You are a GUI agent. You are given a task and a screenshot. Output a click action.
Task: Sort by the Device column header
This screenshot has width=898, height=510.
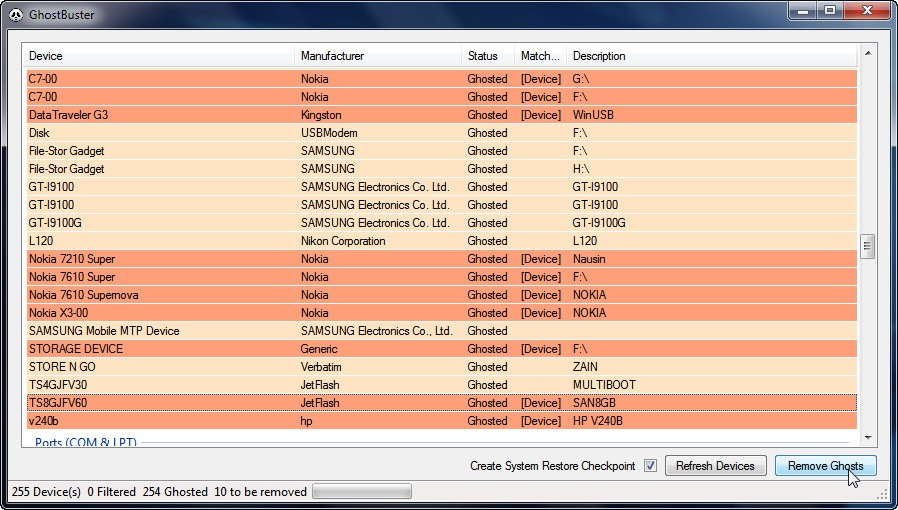(x=160, y=56)
